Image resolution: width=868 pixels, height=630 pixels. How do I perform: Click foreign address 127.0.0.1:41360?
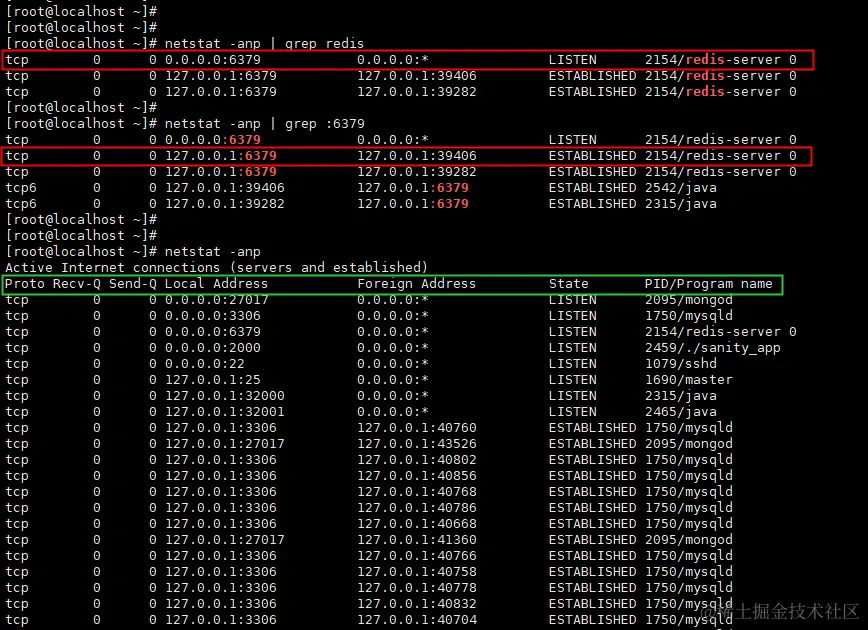click(416, 540)
